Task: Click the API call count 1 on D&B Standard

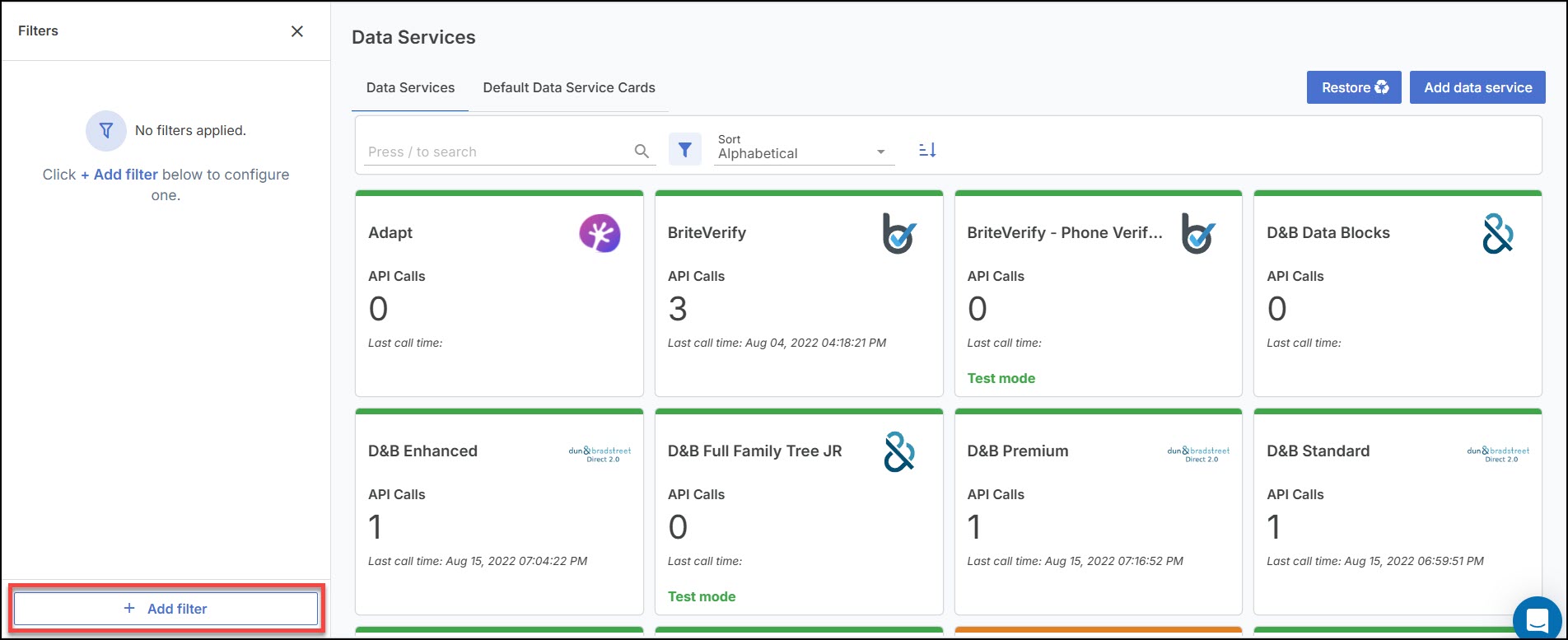Action: [x=1274, y=527]
